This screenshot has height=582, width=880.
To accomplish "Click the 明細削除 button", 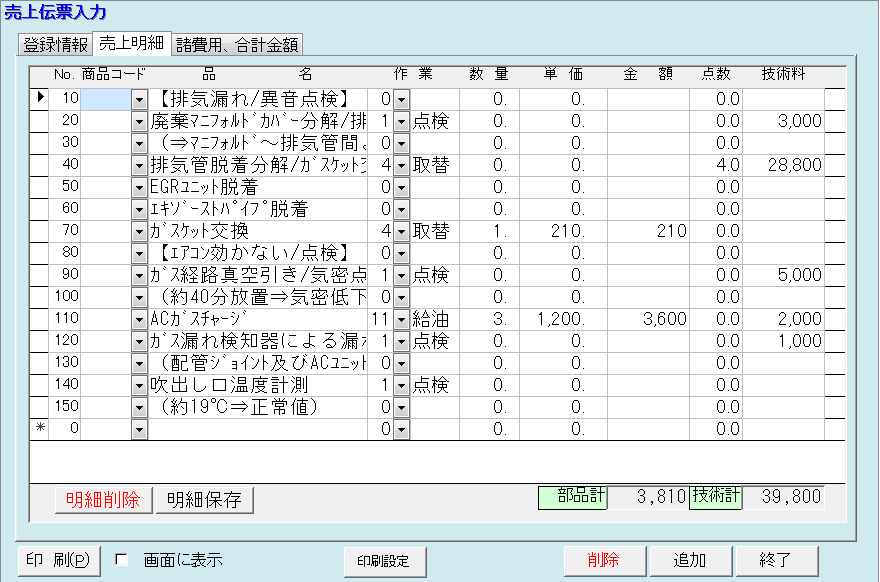I will coord(103,500).
